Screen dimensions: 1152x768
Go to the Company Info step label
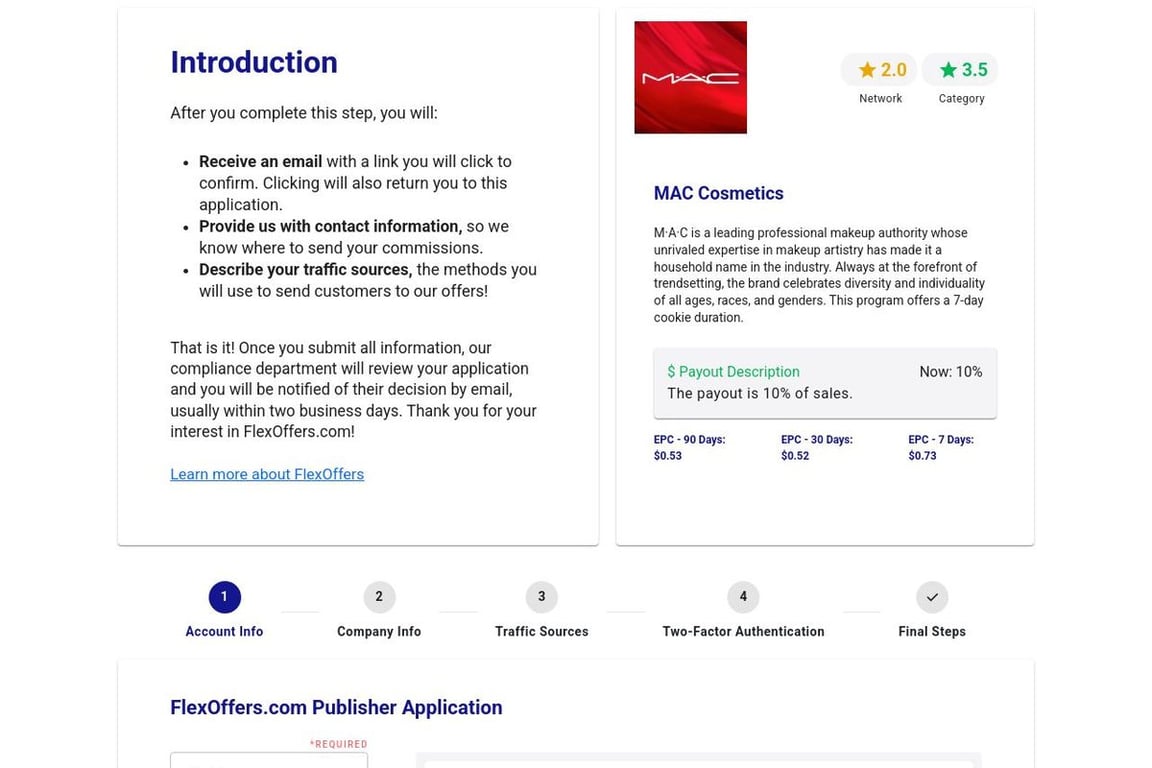pyautogui.click(x=379, y=631)
